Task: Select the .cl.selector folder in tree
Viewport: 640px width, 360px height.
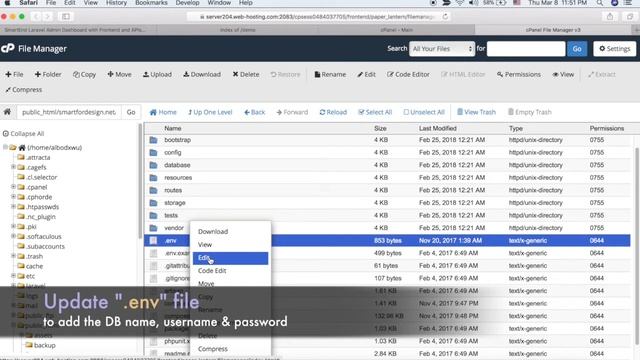Action: [x=41, y=177]
